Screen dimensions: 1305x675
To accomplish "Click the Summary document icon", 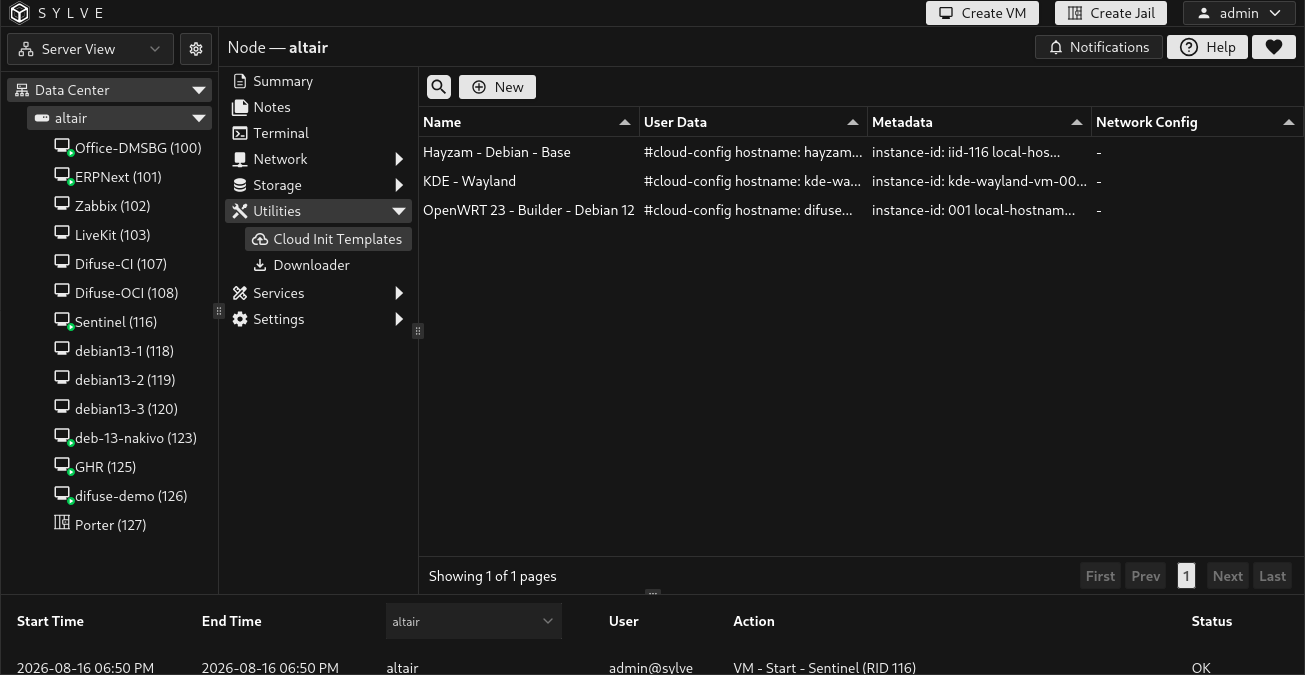I will pyautogui.click(x=240, y=81).
